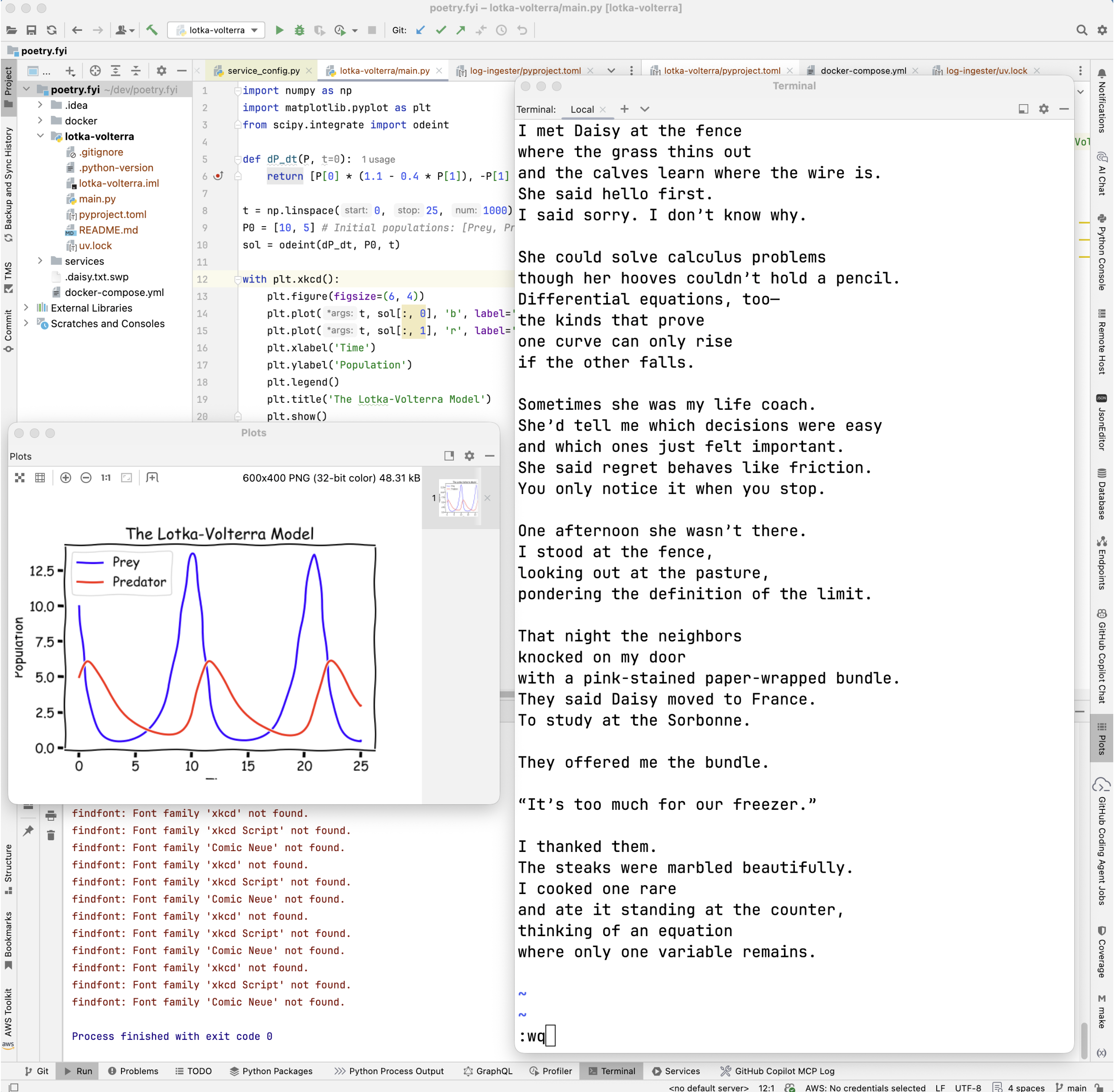Add a new terminal session tab
Viewport: 1115px width, 1092px height.
625,109
